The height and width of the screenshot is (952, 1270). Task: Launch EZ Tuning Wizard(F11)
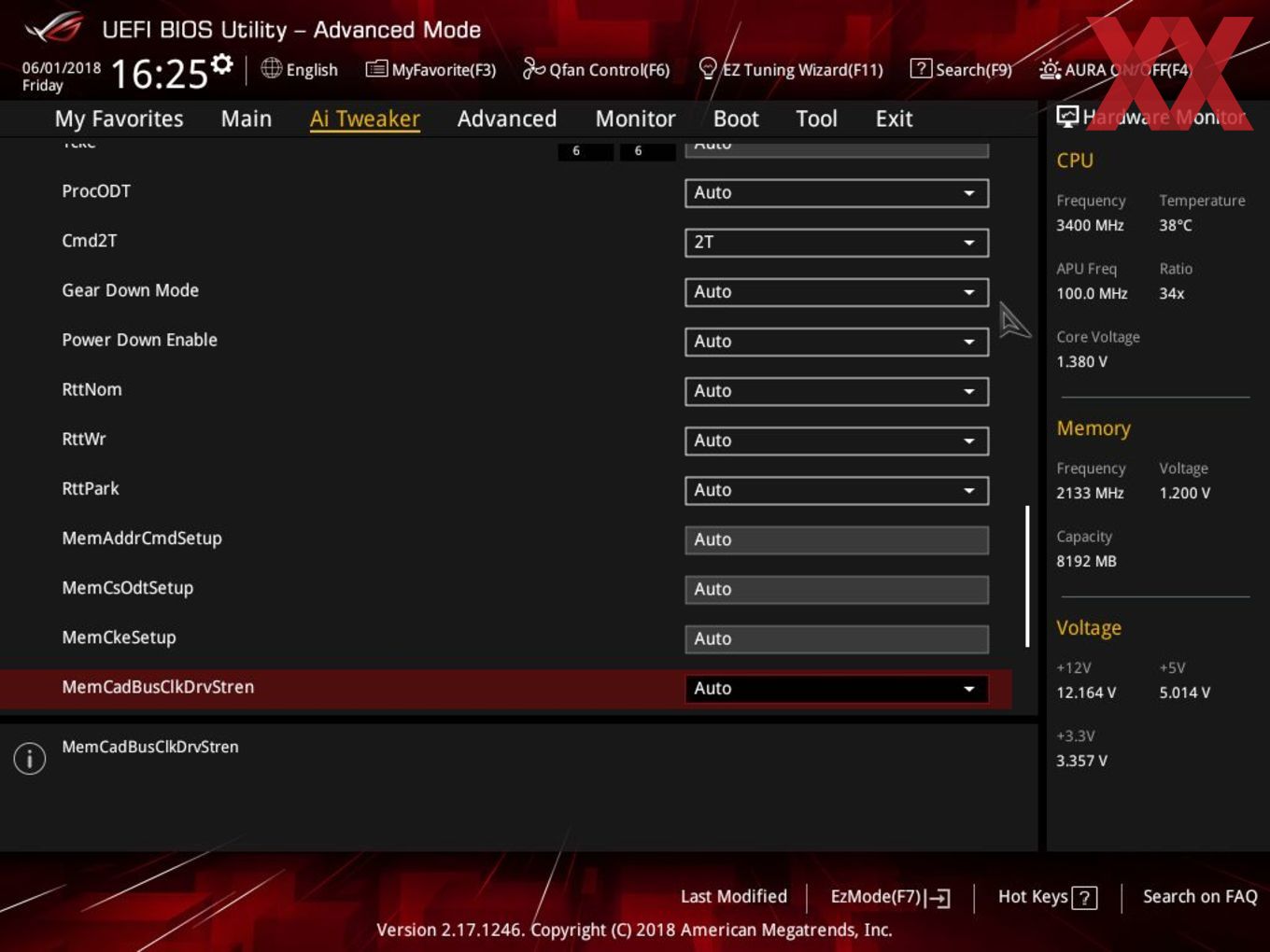(790, 69)
